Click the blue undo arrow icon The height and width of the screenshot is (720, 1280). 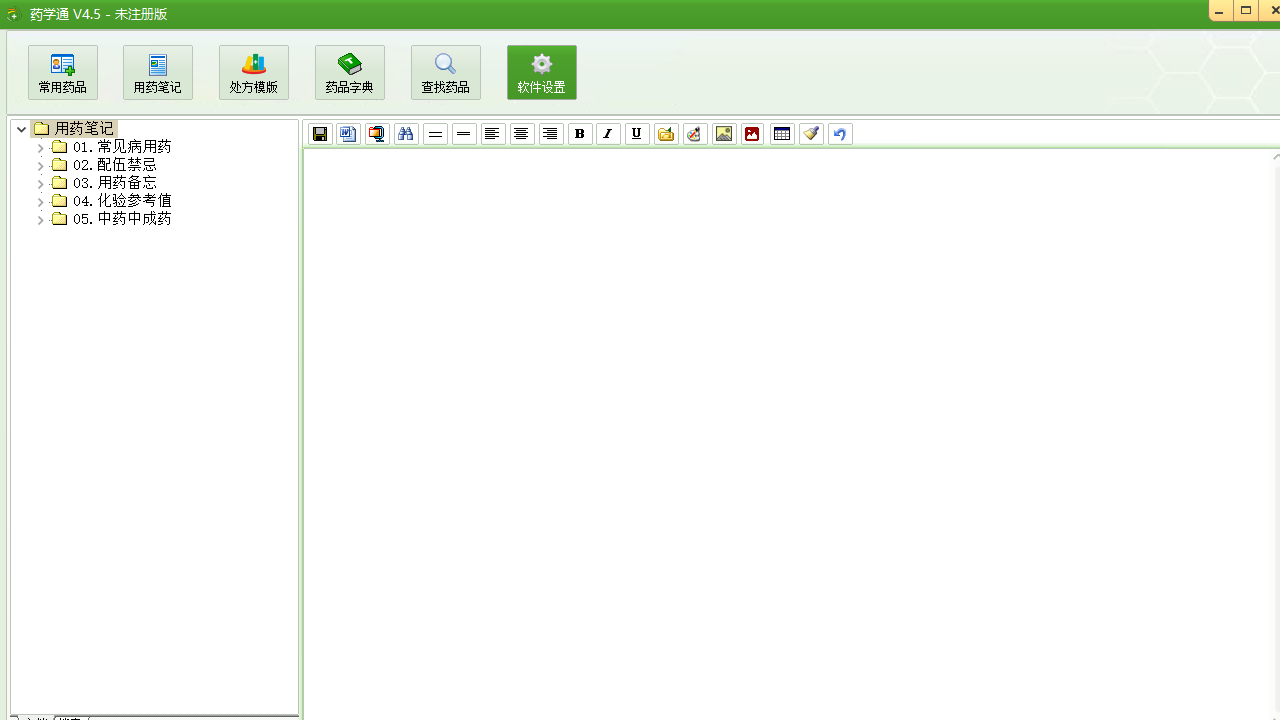point(840,134)
